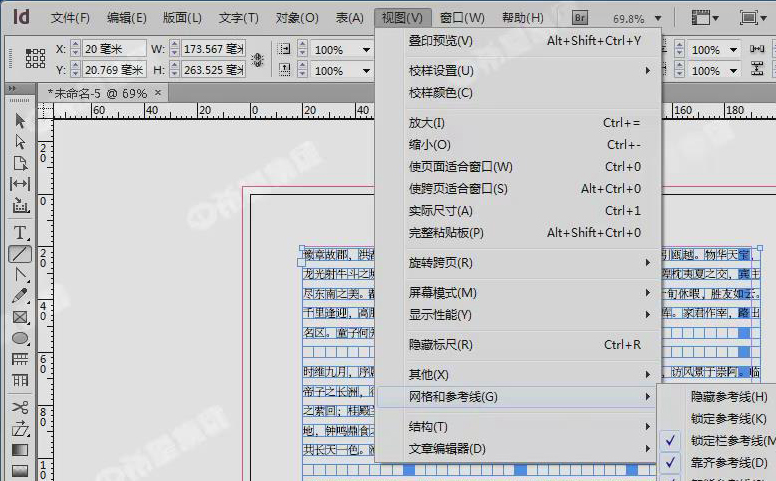The width and height of the screenshot is (776, 481).
Task: Select the Ellipse tool
Action: tap(20, 339)
